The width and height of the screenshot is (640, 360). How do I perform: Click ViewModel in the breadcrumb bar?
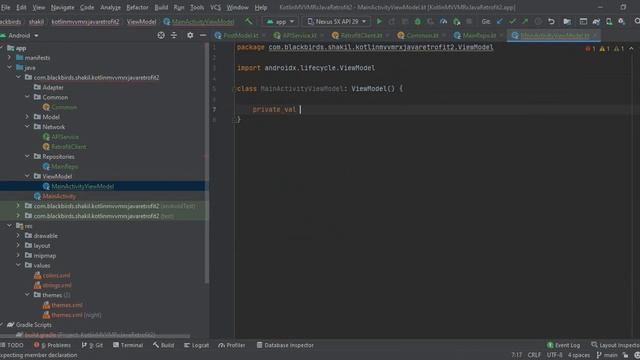[141, 21]
